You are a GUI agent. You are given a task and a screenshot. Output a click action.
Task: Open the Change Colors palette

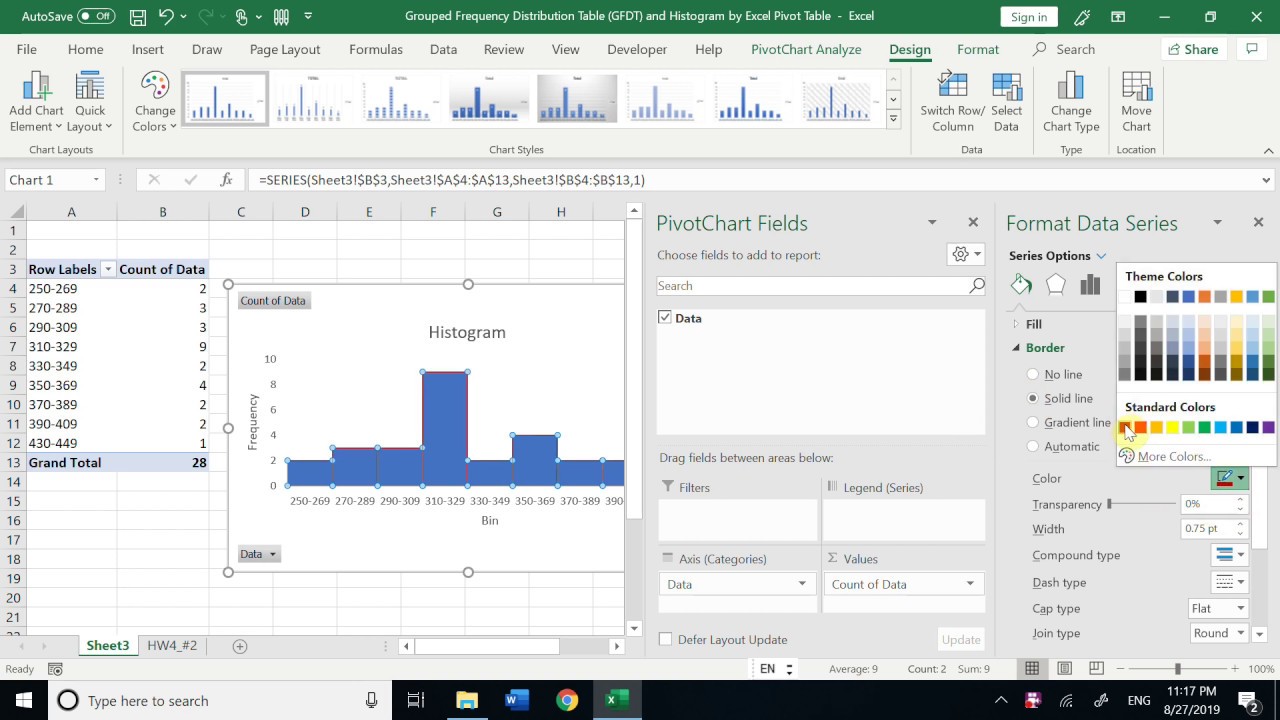(155, 102)
